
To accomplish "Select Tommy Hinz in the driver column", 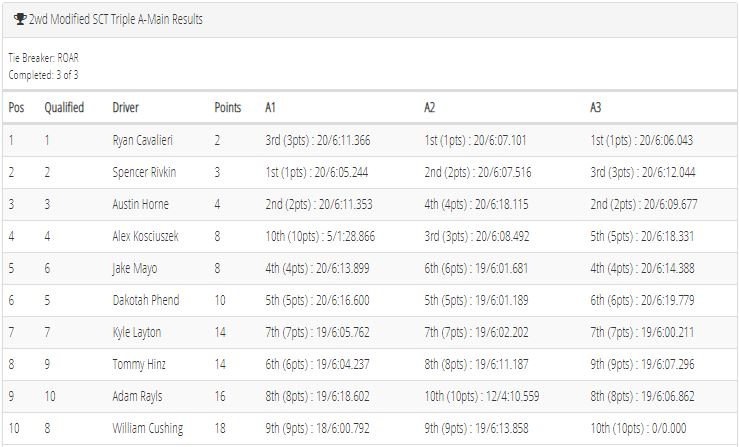I will click(139, 364).
